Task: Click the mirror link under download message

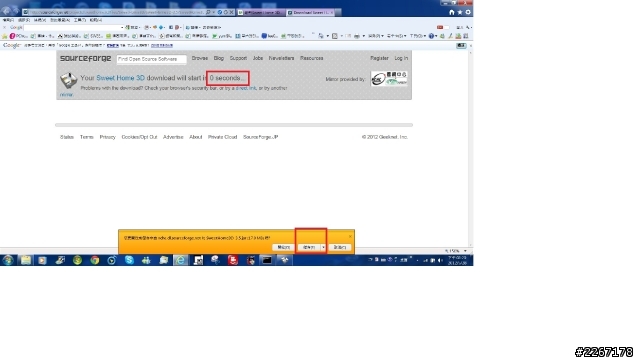Action: (67, 95)
